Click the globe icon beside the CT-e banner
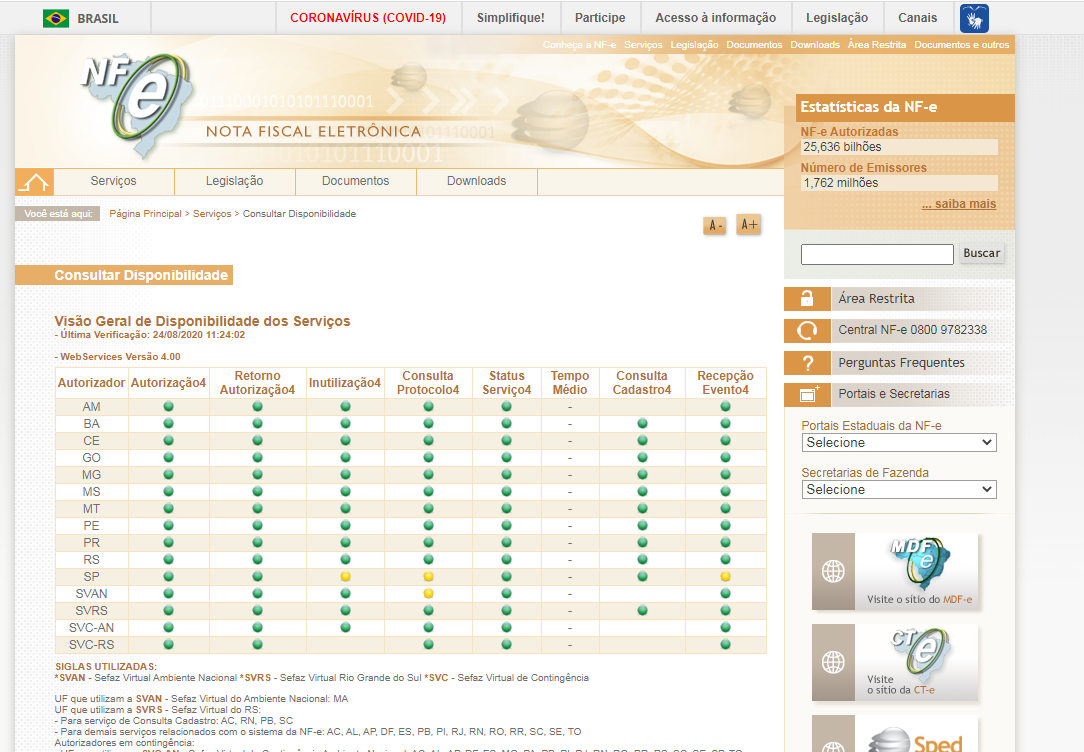The image size is (1084, 752). pos(833,662)
